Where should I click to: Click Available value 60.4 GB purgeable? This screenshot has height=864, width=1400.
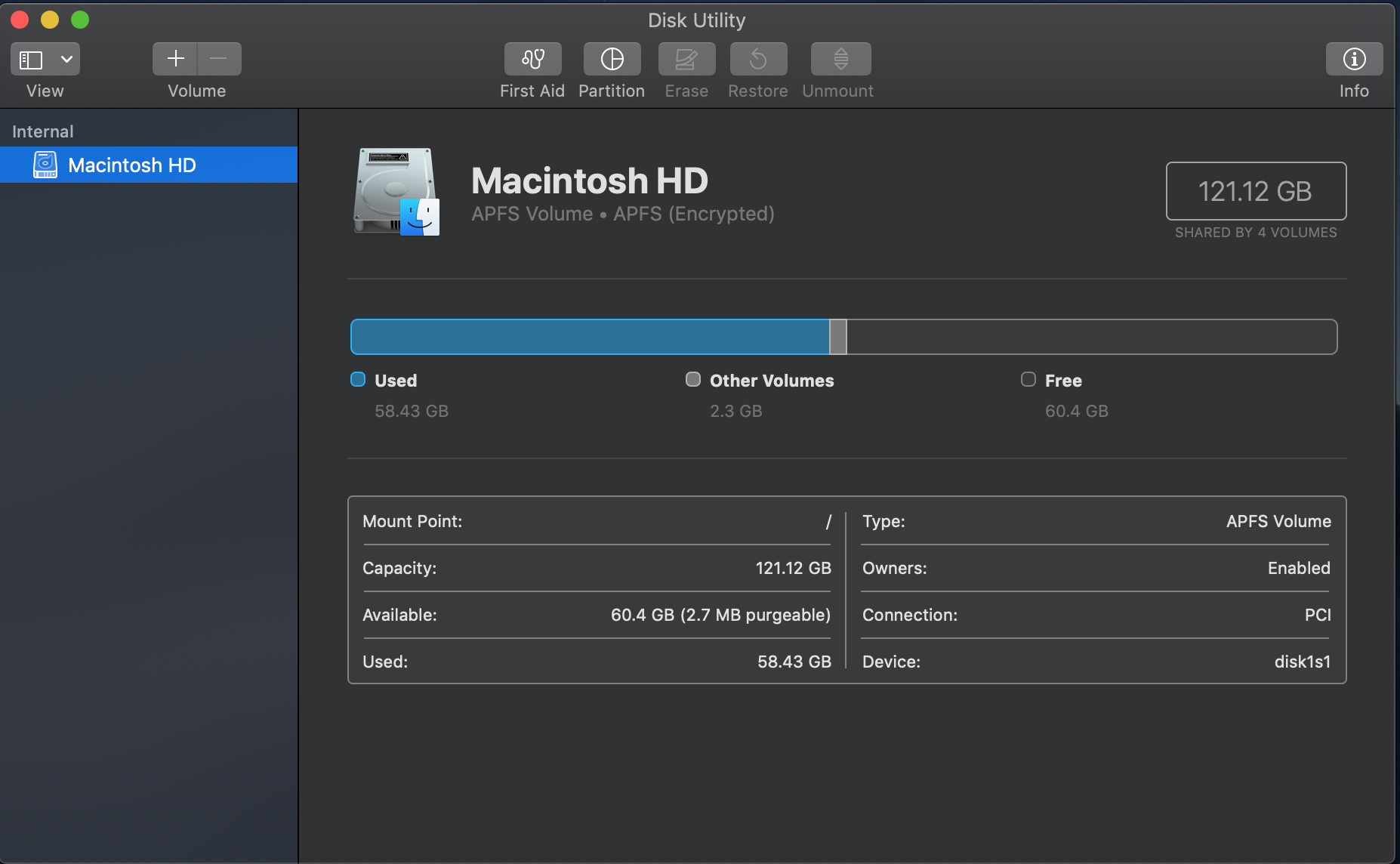pos(720,615)
